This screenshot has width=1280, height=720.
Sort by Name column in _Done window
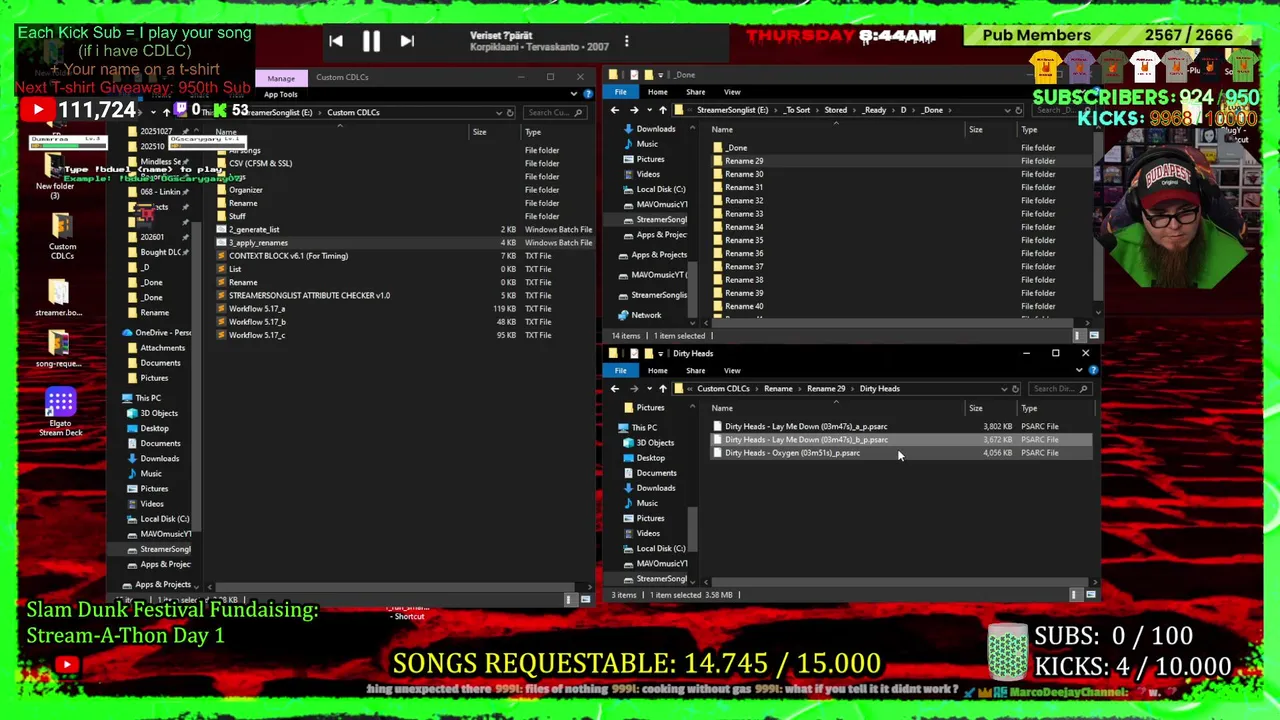(x=721, y=129)
